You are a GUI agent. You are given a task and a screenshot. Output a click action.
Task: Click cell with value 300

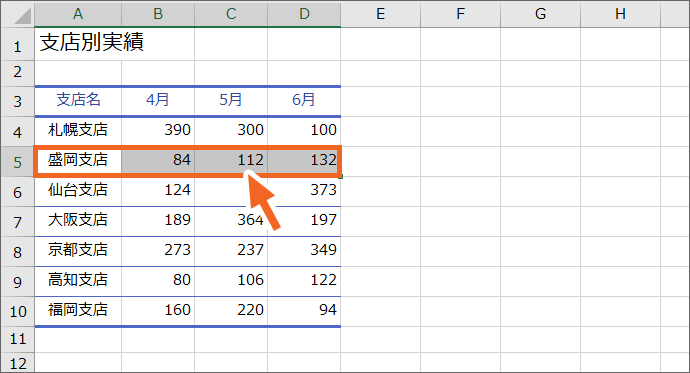231,132
